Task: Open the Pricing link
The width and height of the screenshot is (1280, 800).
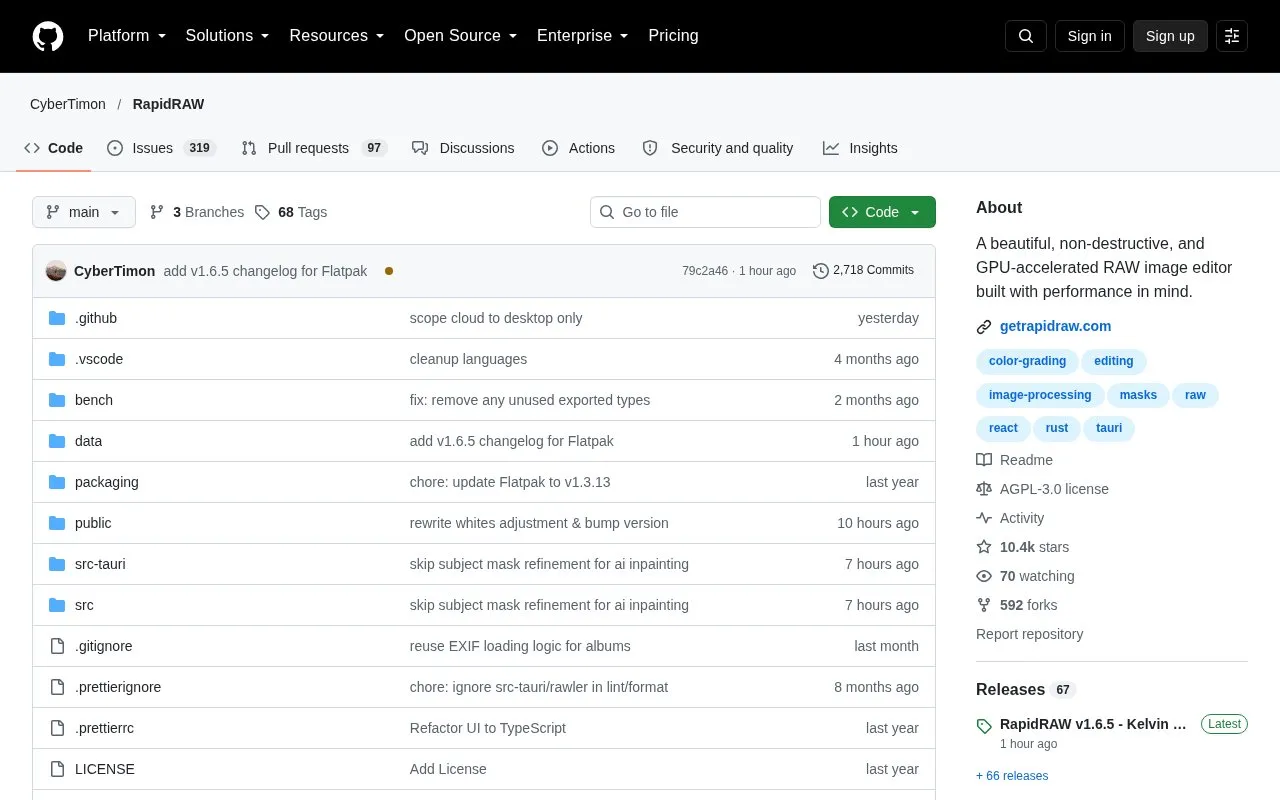Action: click(673, 36)
